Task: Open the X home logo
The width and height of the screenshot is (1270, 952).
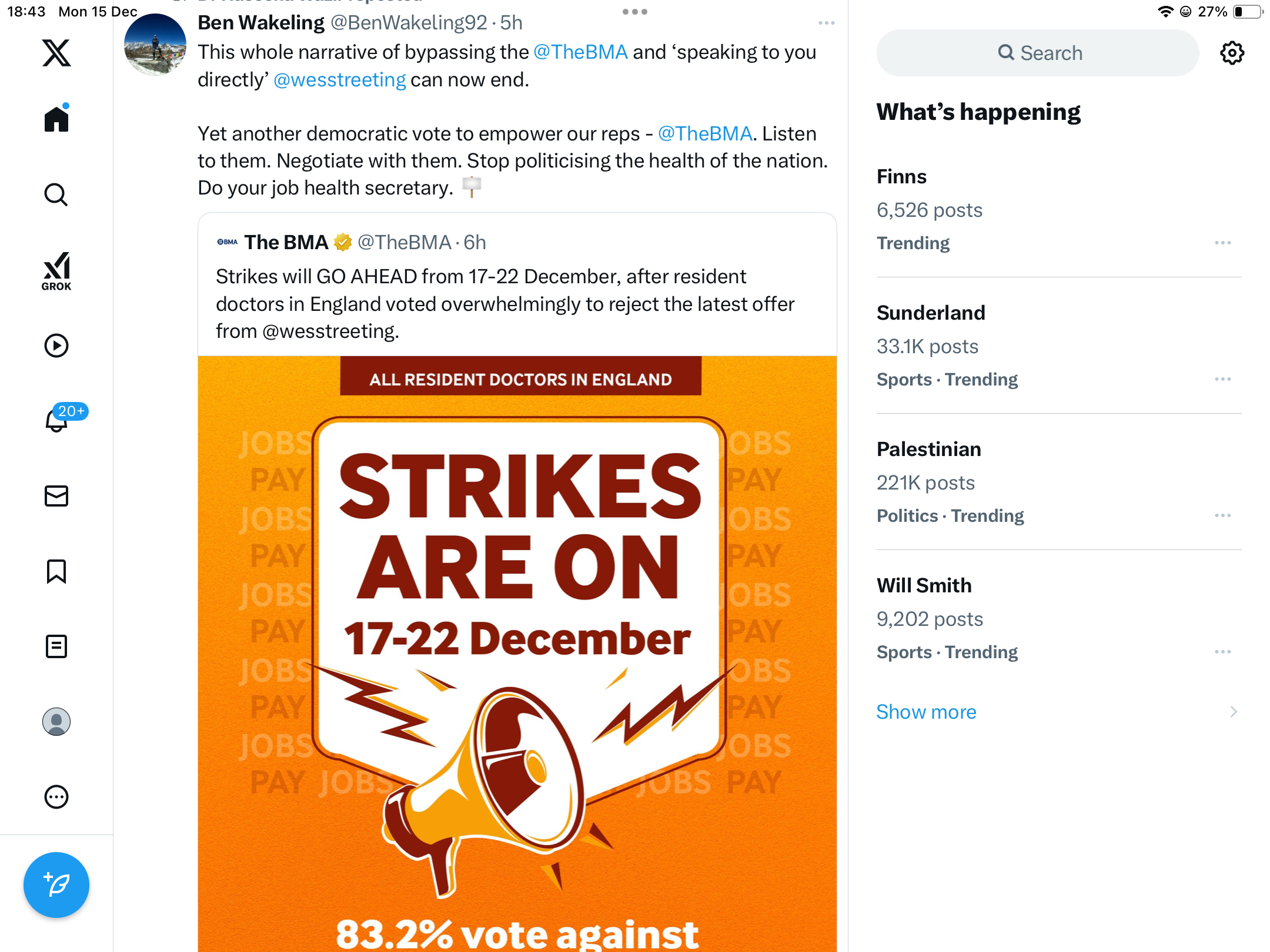Action: point(56,53)
